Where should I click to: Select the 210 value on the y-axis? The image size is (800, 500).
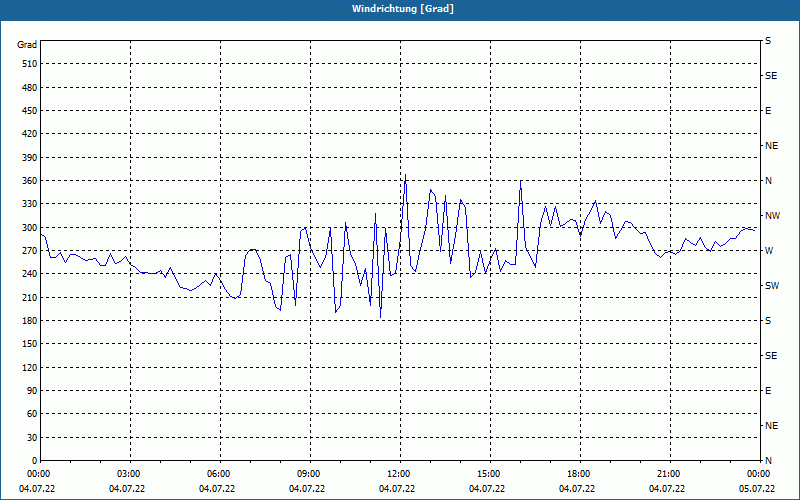tap(30, 297)
